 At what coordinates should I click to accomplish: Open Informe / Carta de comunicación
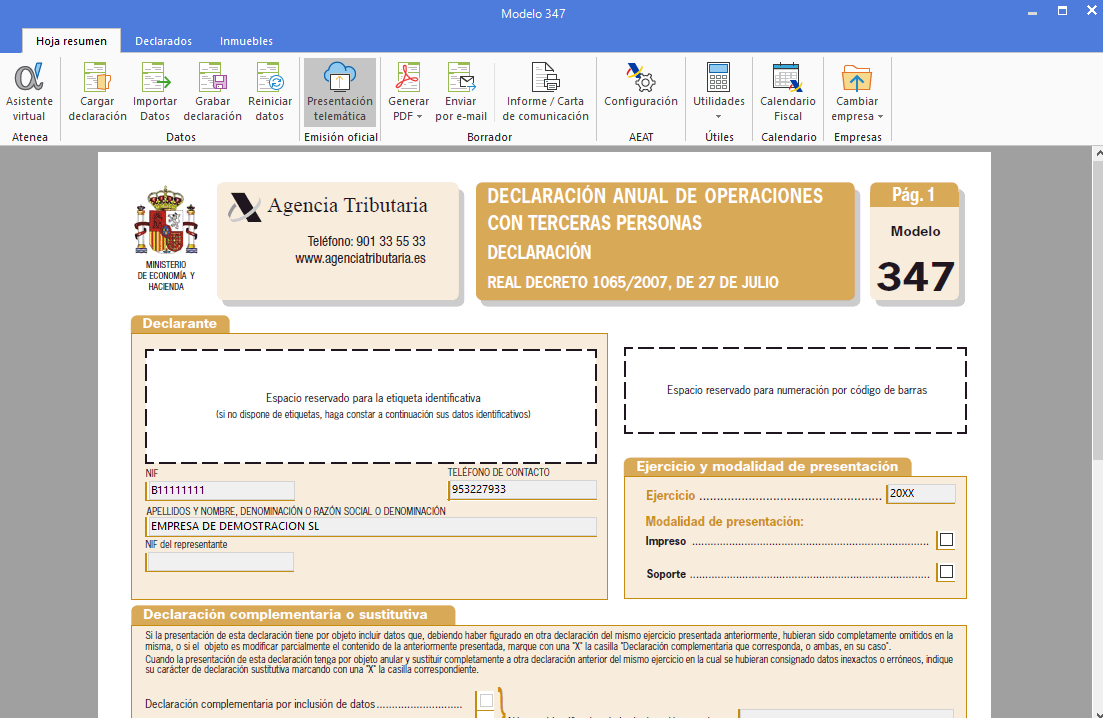coord(545,92)
